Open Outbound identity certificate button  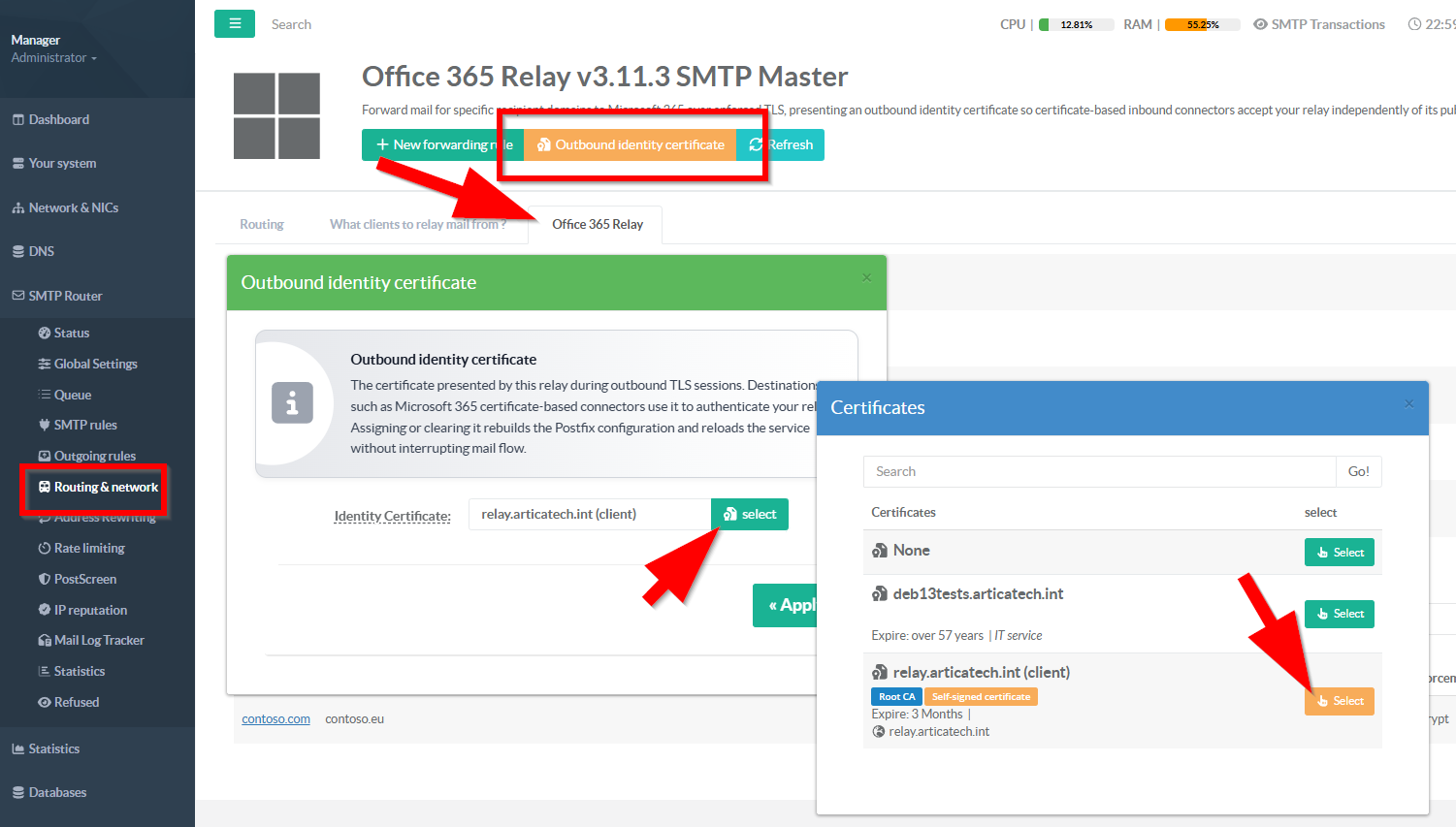tap(631, 144)
